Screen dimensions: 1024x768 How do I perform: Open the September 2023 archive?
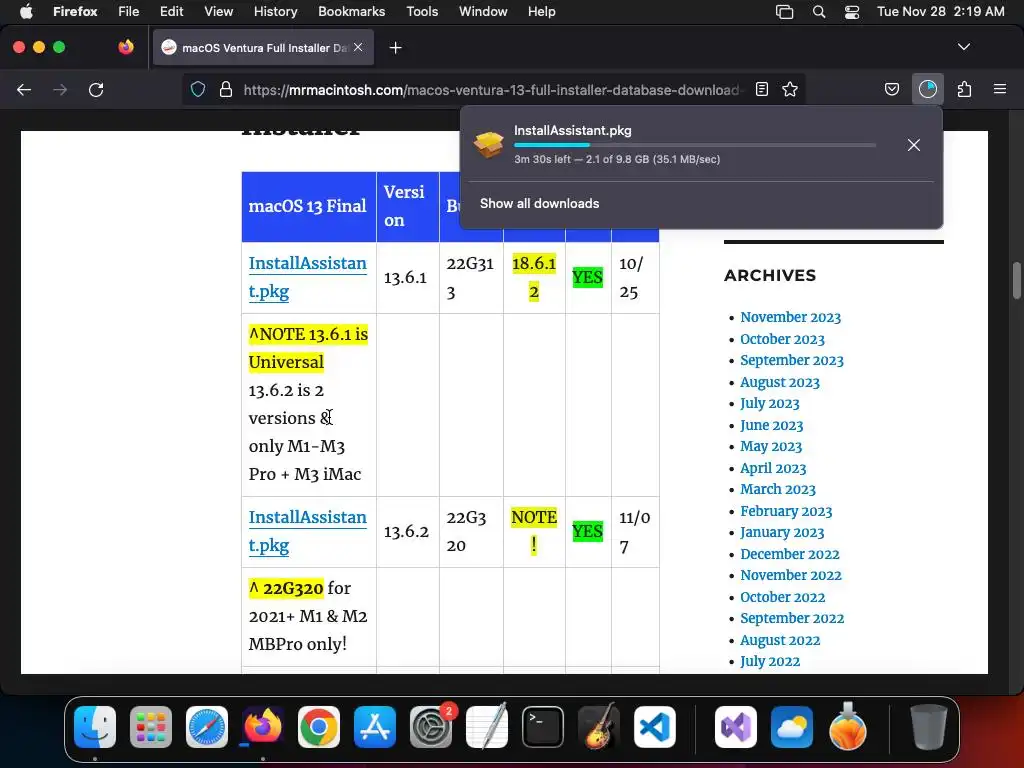click(792, 360)
